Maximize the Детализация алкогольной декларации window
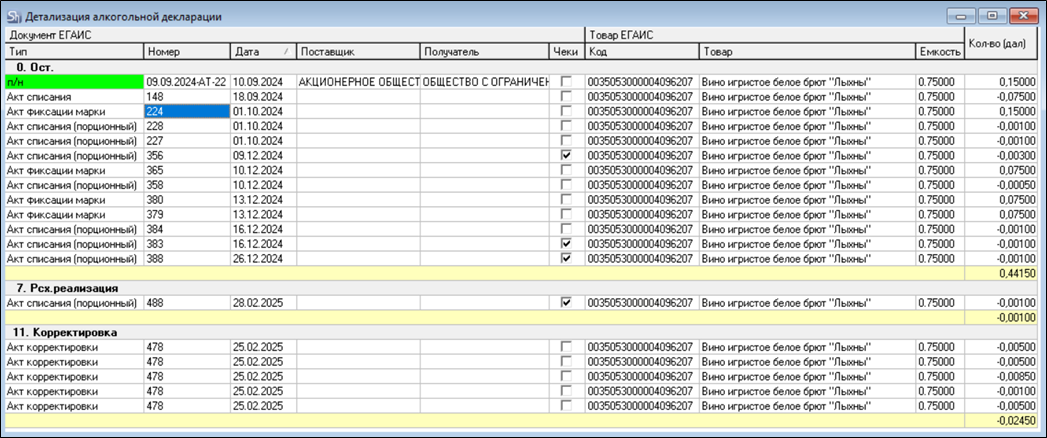The image size is (1047, 438). (993, 16)
